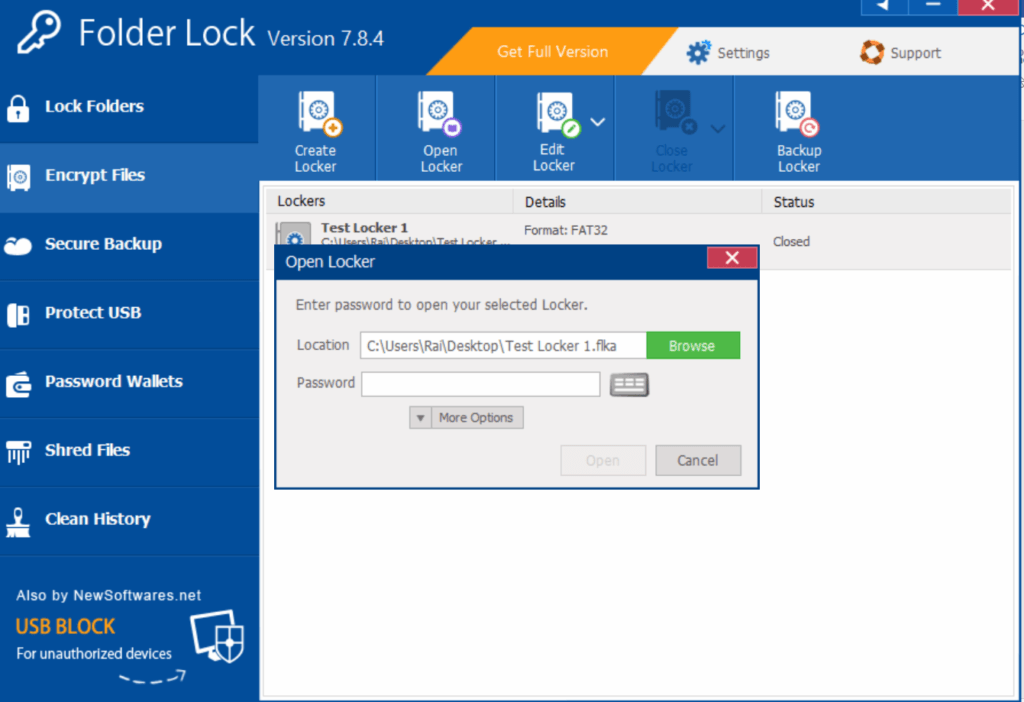Click the Get Full Version tab
1024x702 pixels.
click(552, 52)
